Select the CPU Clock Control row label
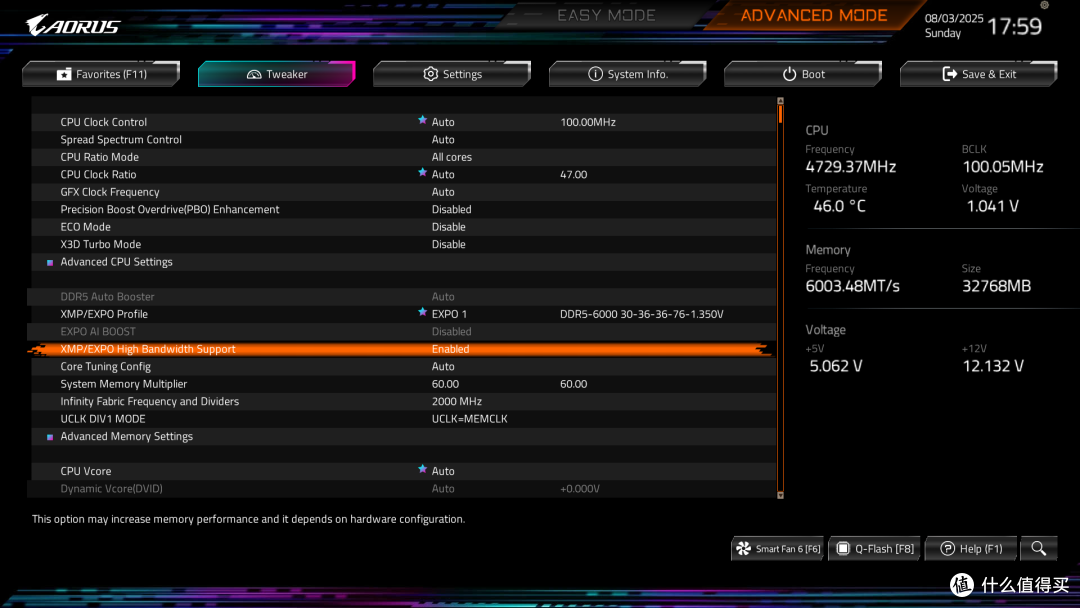Viewport: 1080px width, 608px height. click(103, 123)
